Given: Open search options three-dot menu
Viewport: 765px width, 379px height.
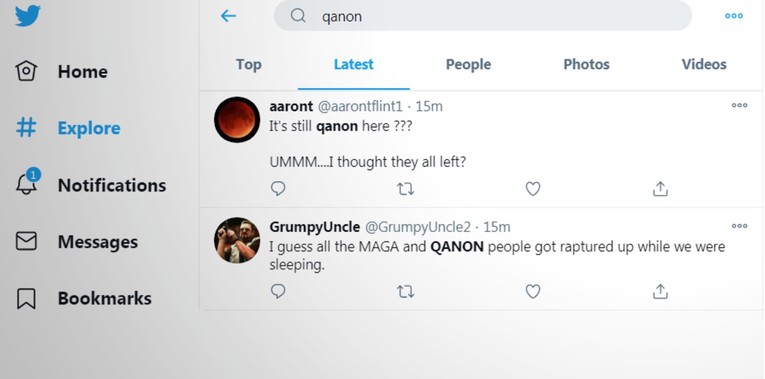Looking at the screenshot, I should tap(733, 16).
